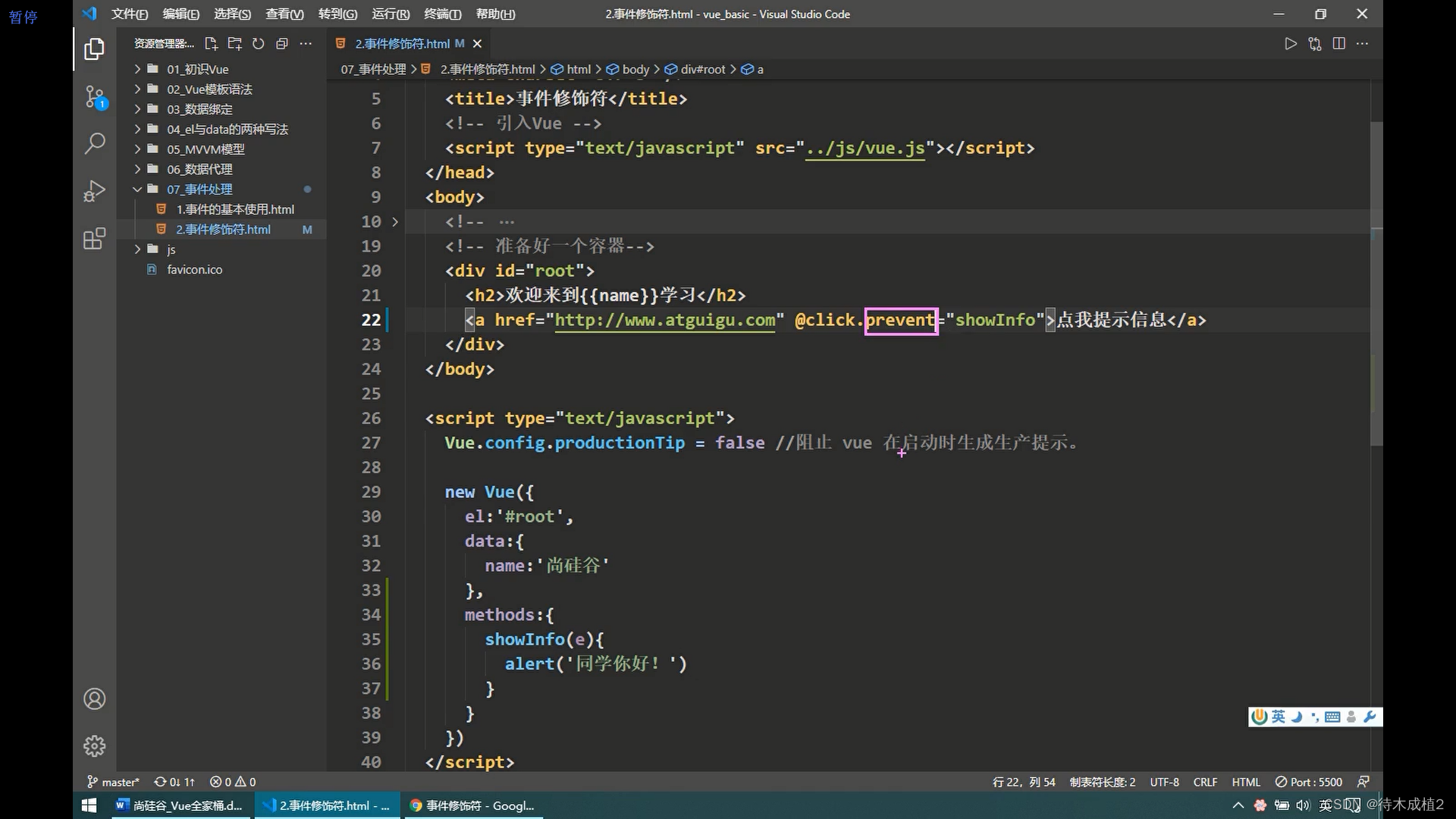Create a new folder in explorer

point(234,43)
